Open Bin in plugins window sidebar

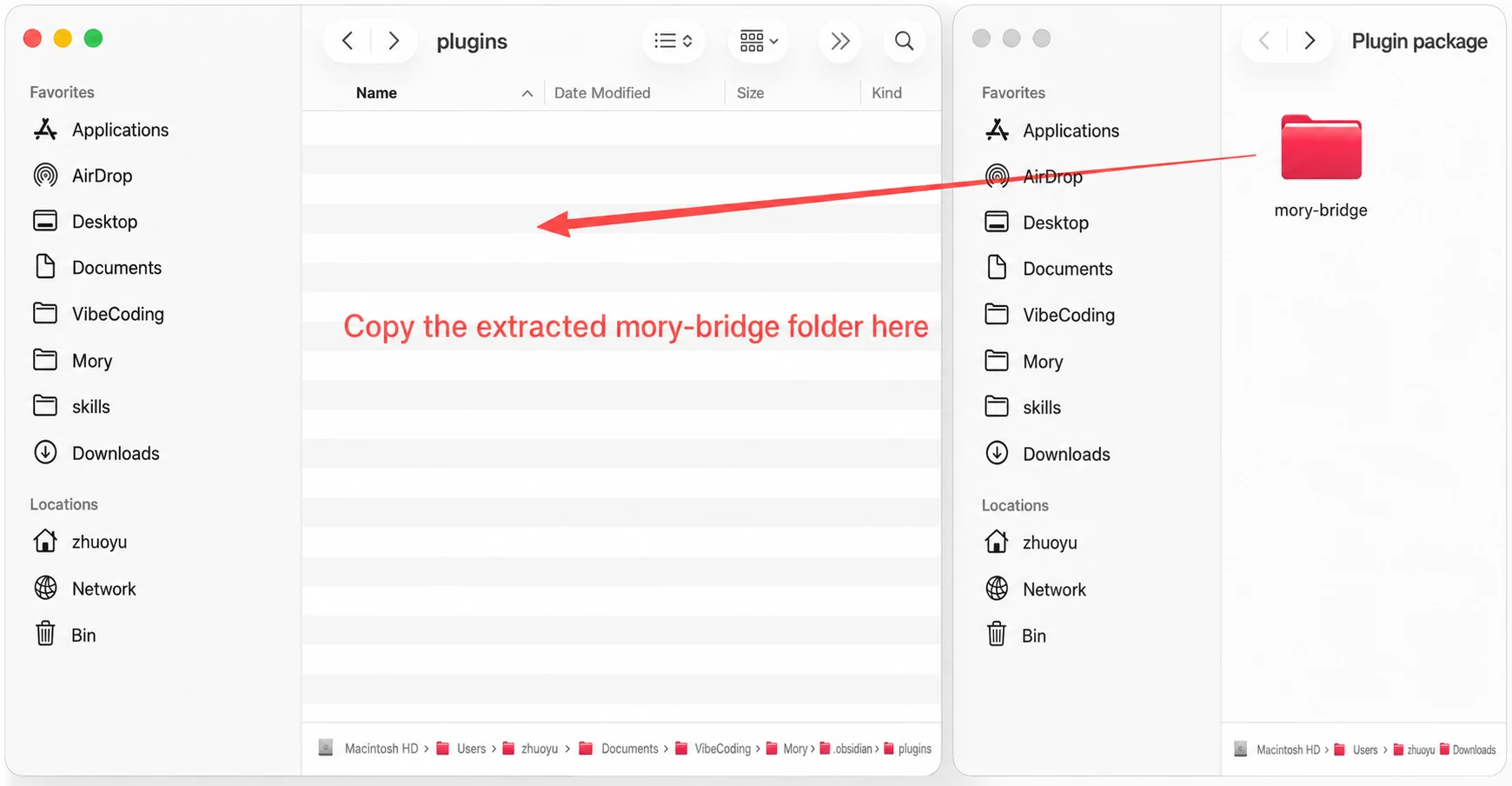(x=65, y=635)
